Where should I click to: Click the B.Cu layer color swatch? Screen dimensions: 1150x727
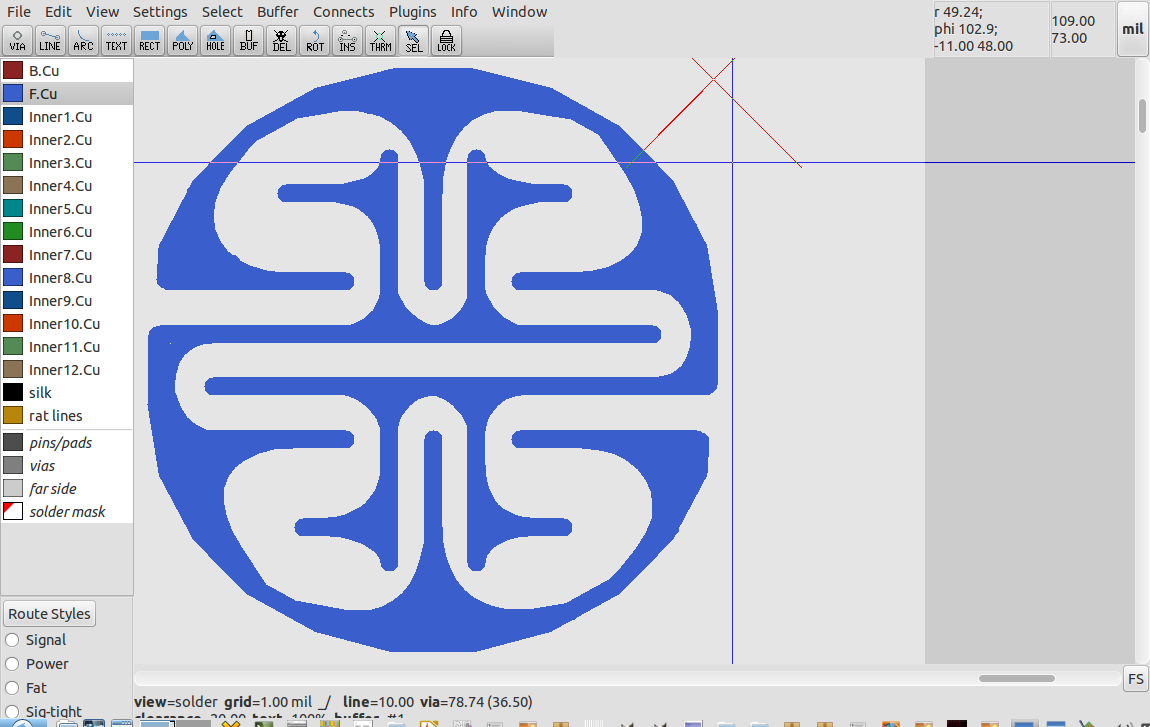point(12,70)
